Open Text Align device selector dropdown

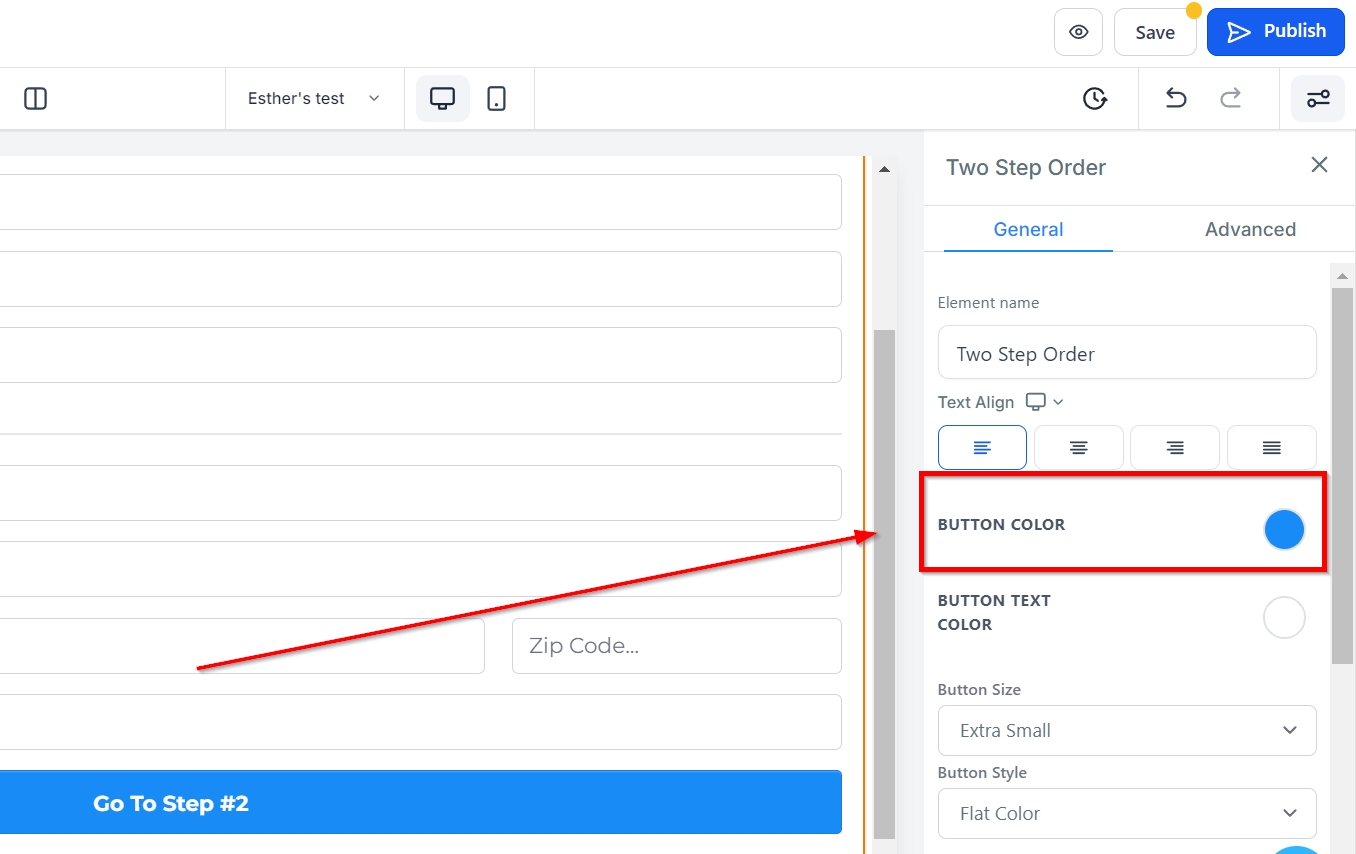click(x=1046, y=402)
